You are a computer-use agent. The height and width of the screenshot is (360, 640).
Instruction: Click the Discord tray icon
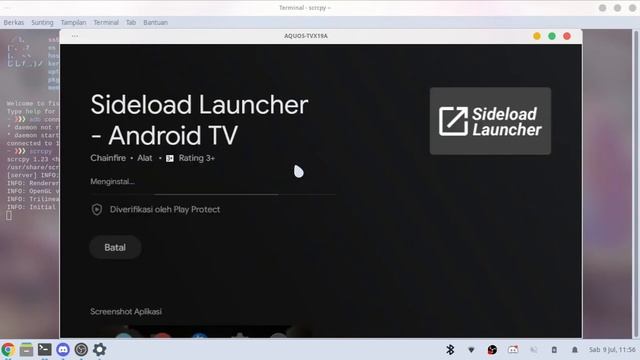click(513, 349)
